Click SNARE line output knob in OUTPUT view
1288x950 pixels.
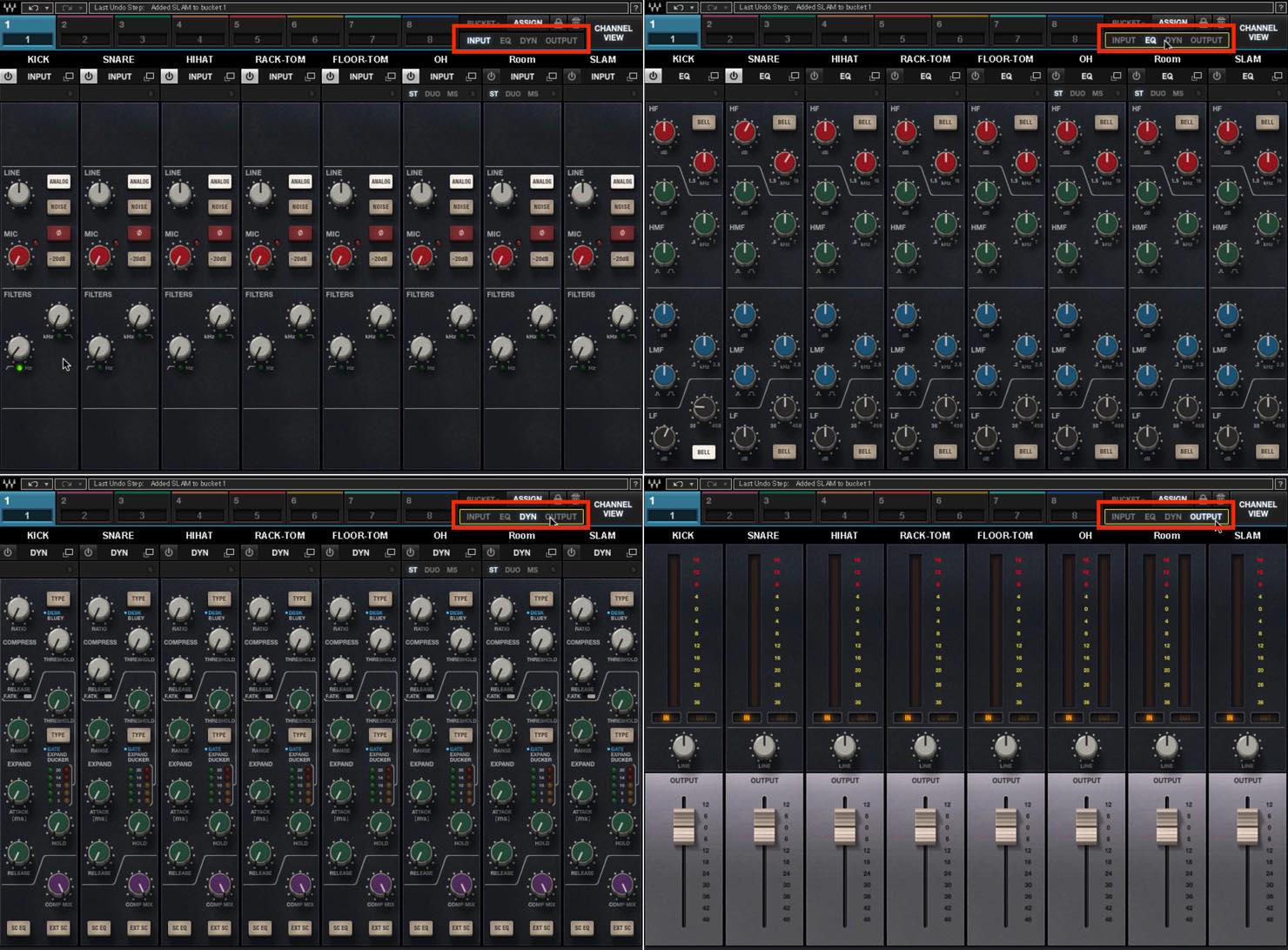coord(764,746)
